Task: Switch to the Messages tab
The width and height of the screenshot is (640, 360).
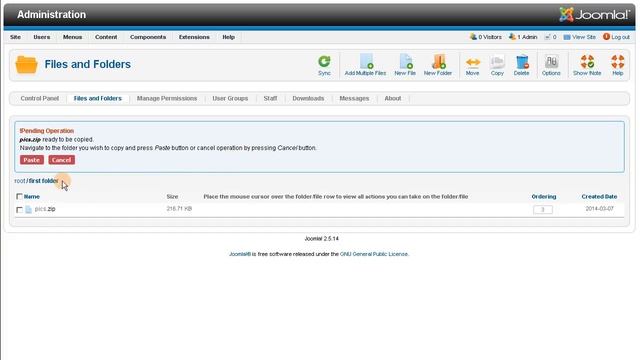Action: (x=354, y=98)
